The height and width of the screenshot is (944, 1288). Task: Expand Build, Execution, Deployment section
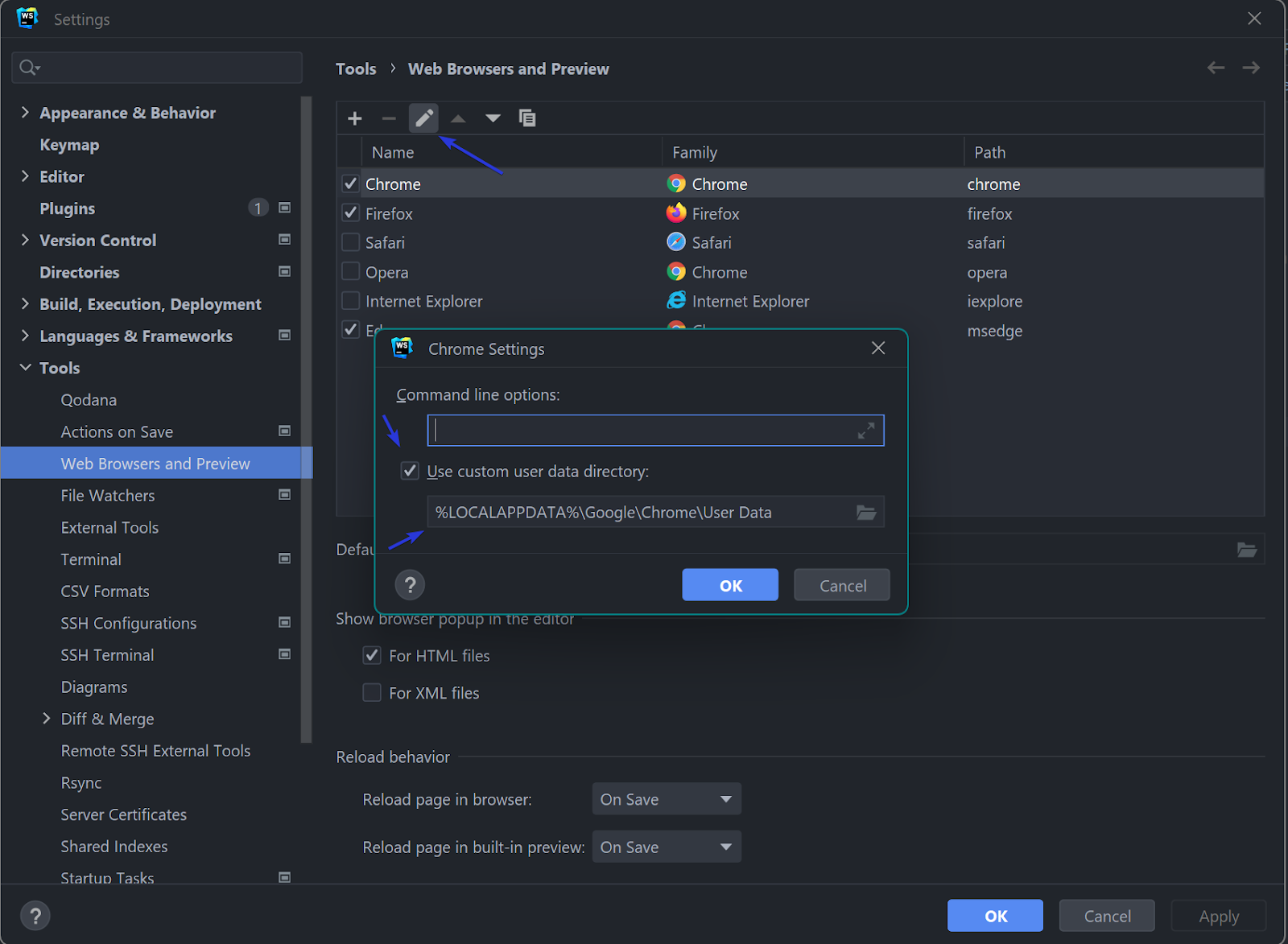tap(25, 303)
